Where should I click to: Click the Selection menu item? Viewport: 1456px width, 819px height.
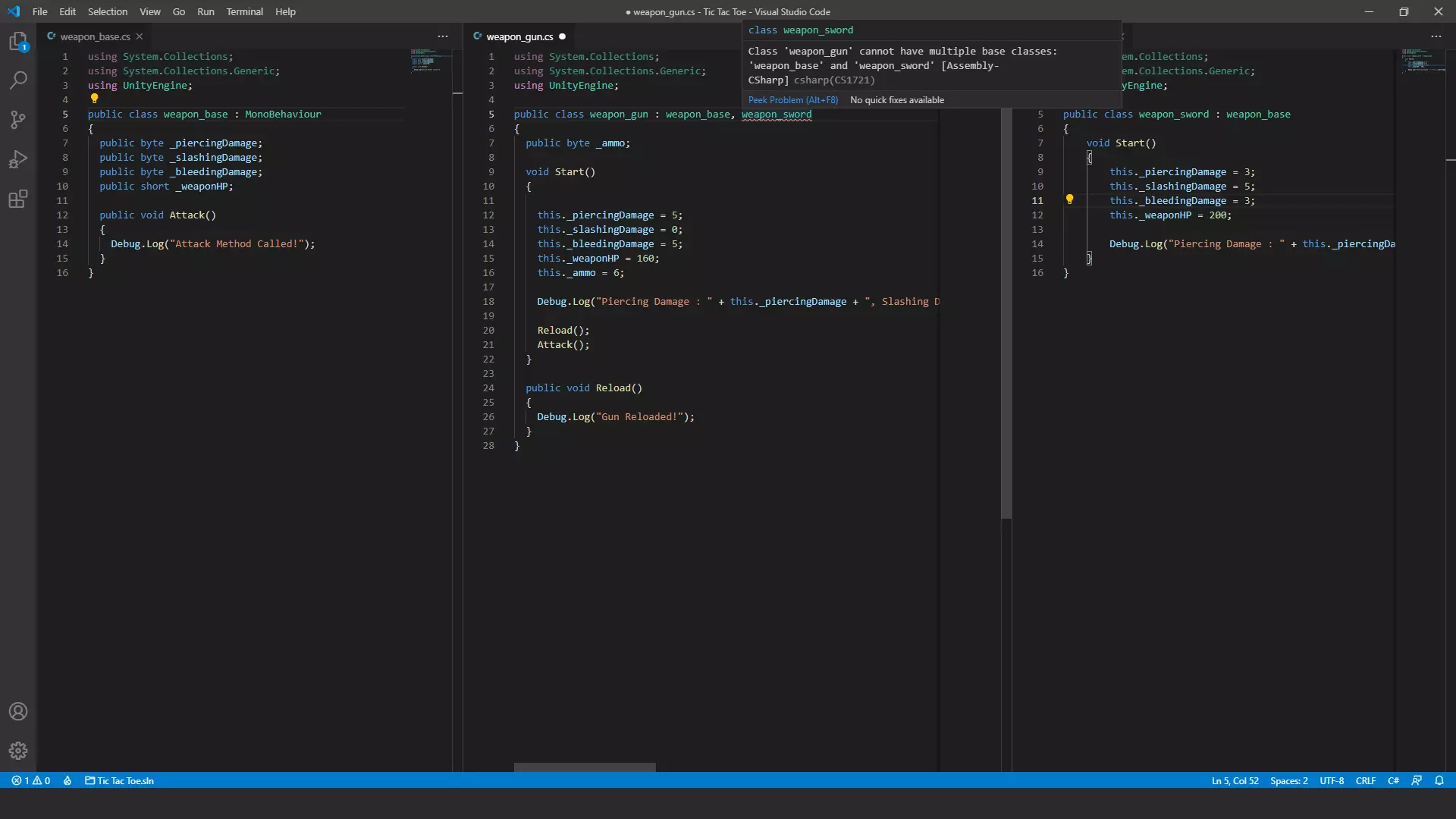(107, 11)
